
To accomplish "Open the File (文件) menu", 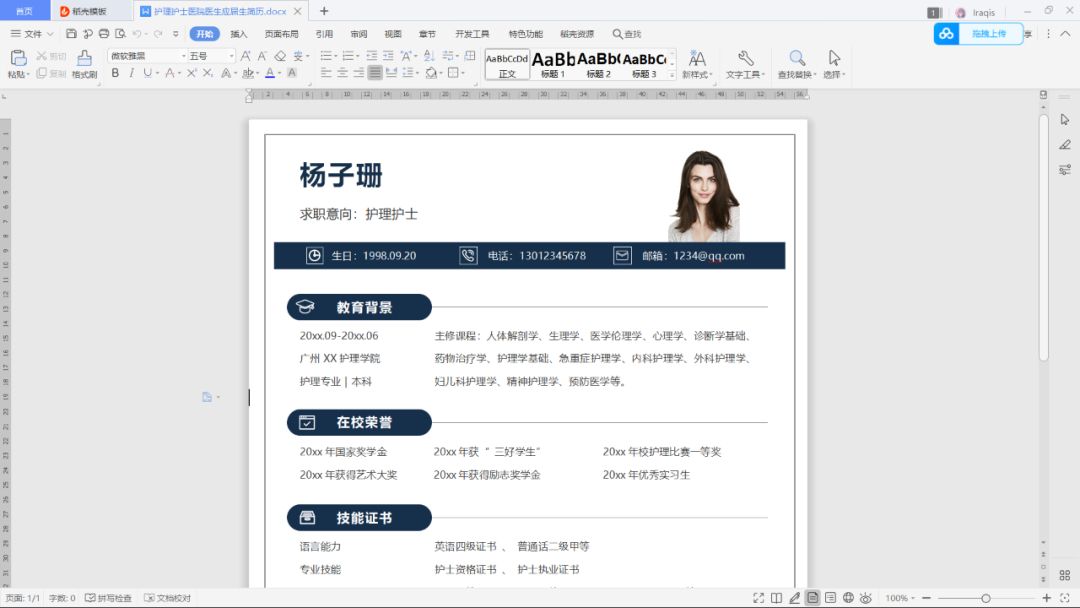I will pos(32,34).
